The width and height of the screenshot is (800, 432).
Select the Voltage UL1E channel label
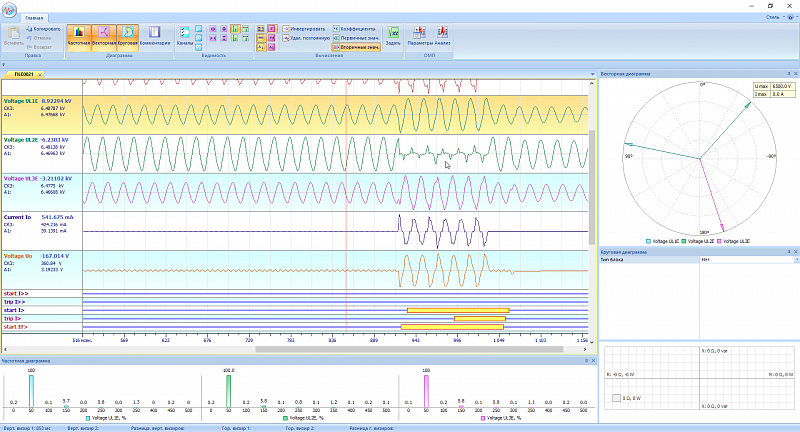21,101
